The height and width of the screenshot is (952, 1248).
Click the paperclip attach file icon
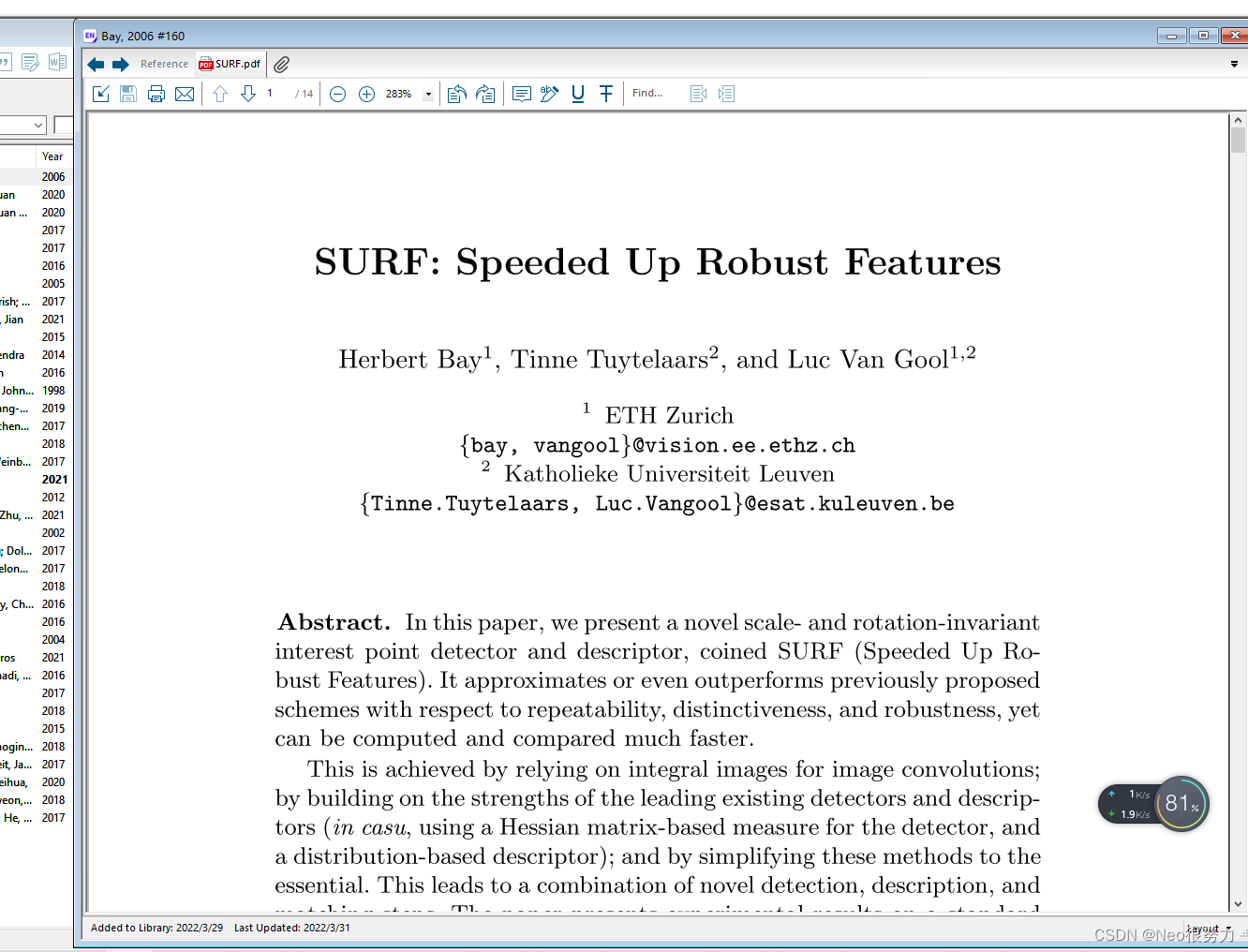pos(281,64)
